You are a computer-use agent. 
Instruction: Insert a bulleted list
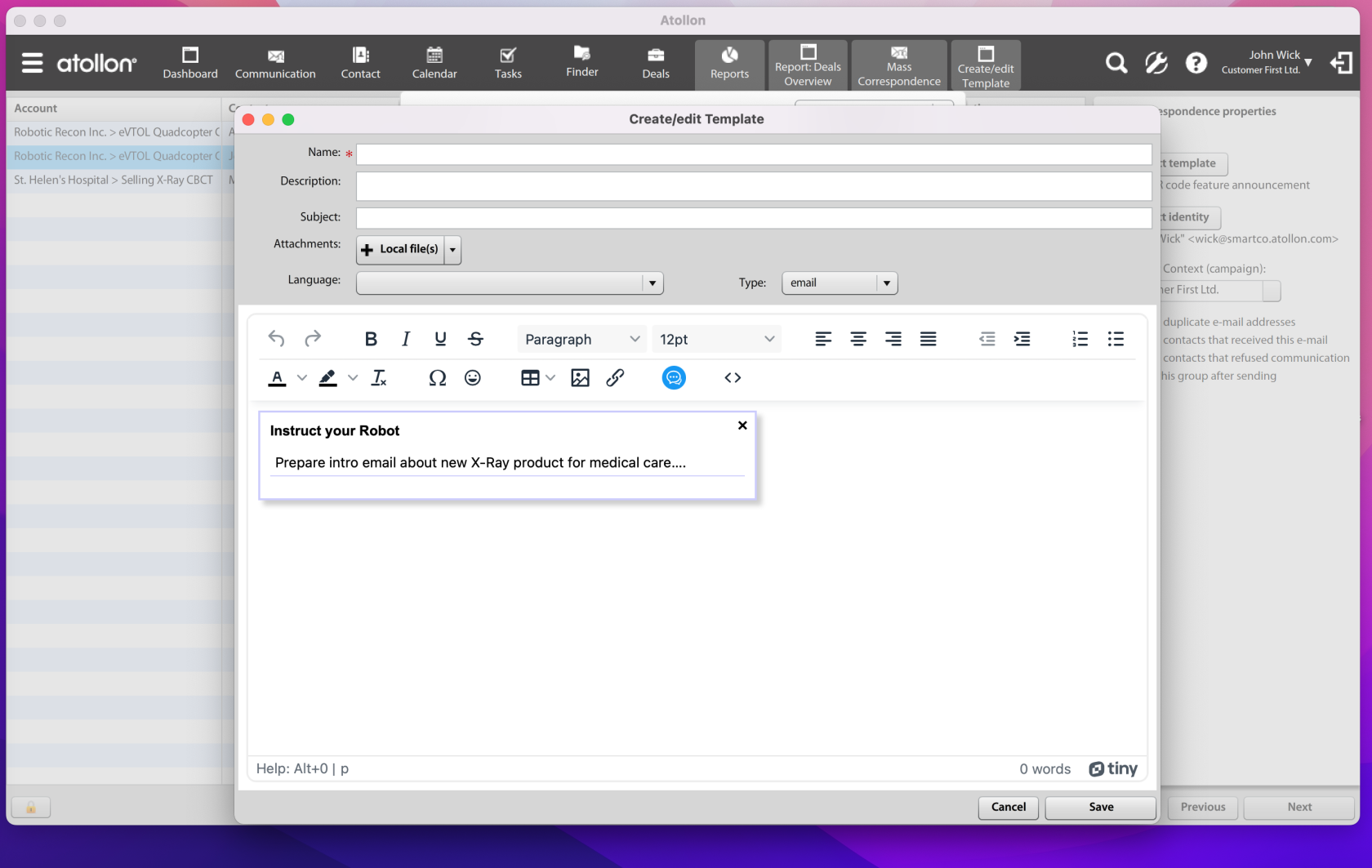1116,339
